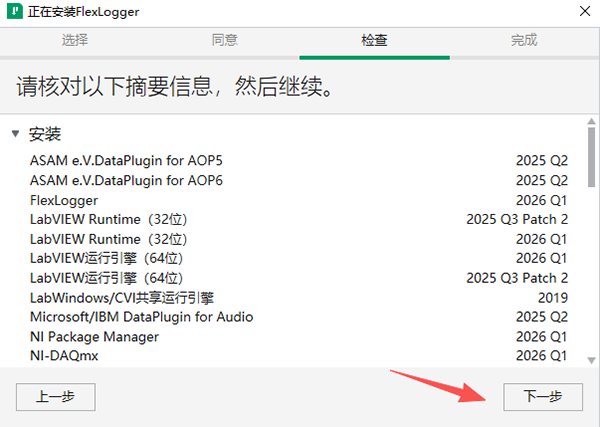The width and height of the screenshot is (600, 427).
Task: Click the 2026 Q1 version of NI-DAQmx
Action: (x=541, y=356)
